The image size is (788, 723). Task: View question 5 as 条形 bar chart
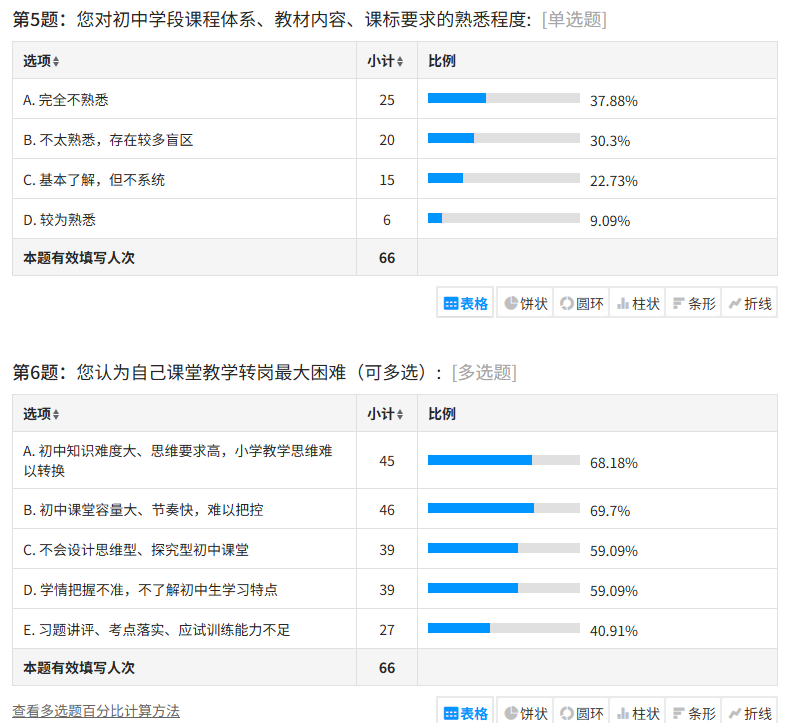(x=694, y=303)
